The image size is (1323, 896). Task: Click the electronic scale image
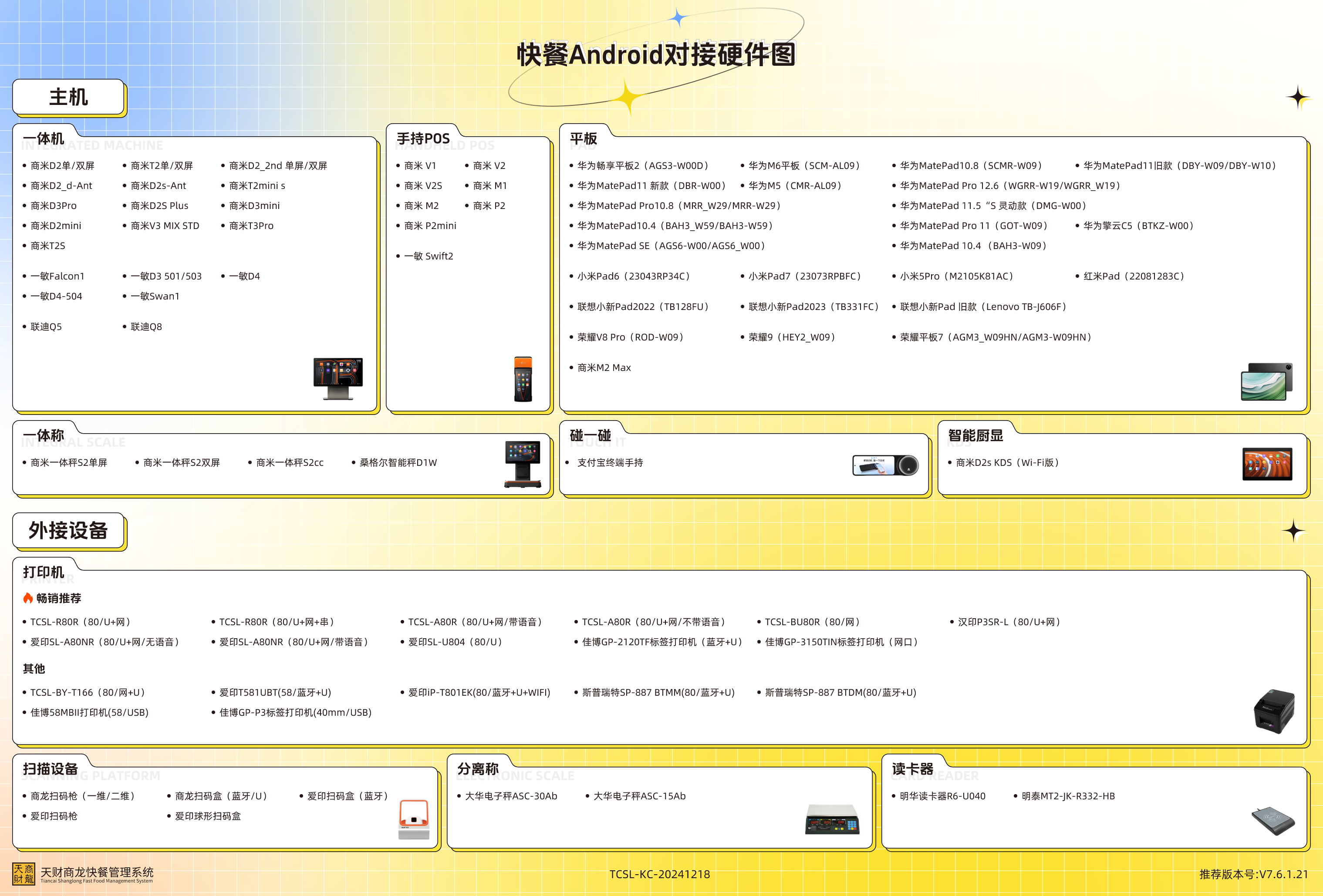(832, 819)
